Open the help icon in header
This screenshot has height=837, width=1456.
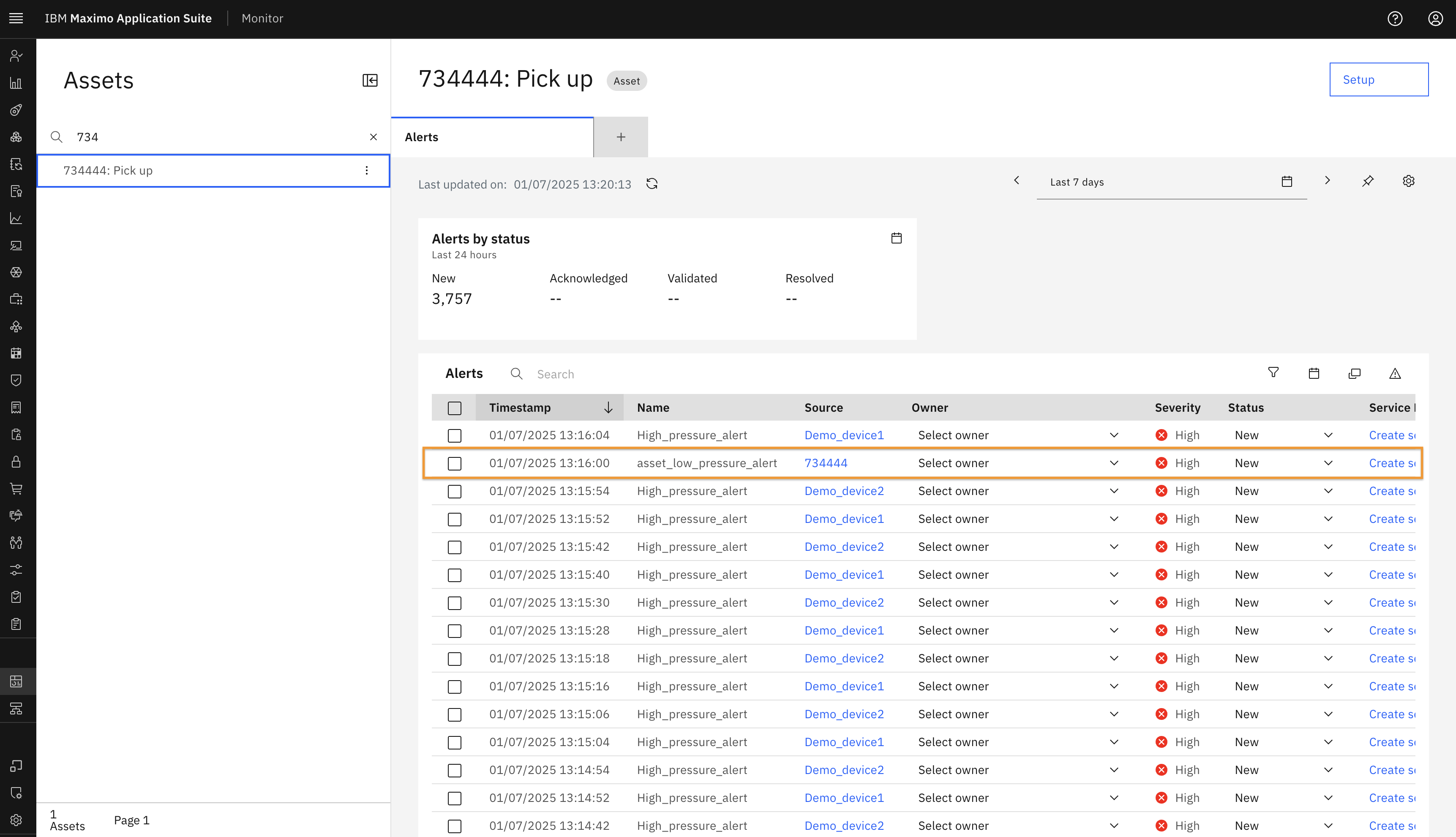[x=1394, y=19]
